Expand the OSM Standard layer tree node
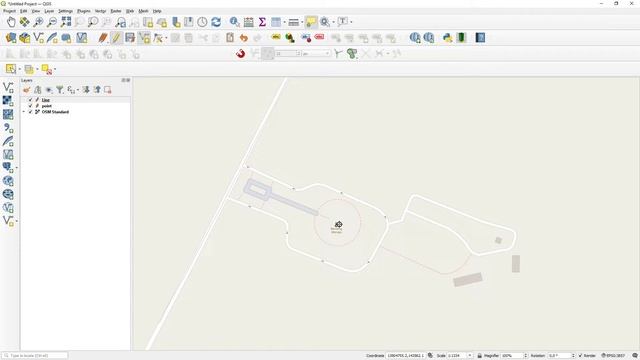 (x=24, y=111)
